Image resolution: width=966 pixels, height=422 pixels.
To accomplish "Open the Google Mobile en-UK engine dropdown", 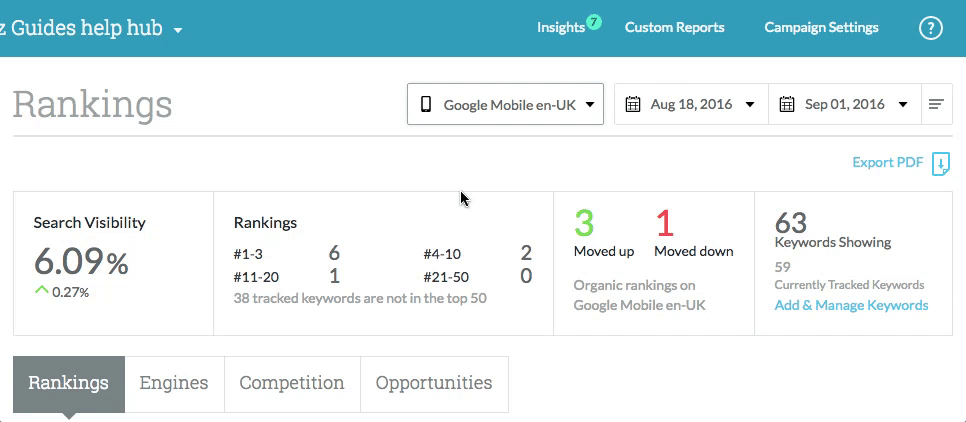I will point(505,104).
